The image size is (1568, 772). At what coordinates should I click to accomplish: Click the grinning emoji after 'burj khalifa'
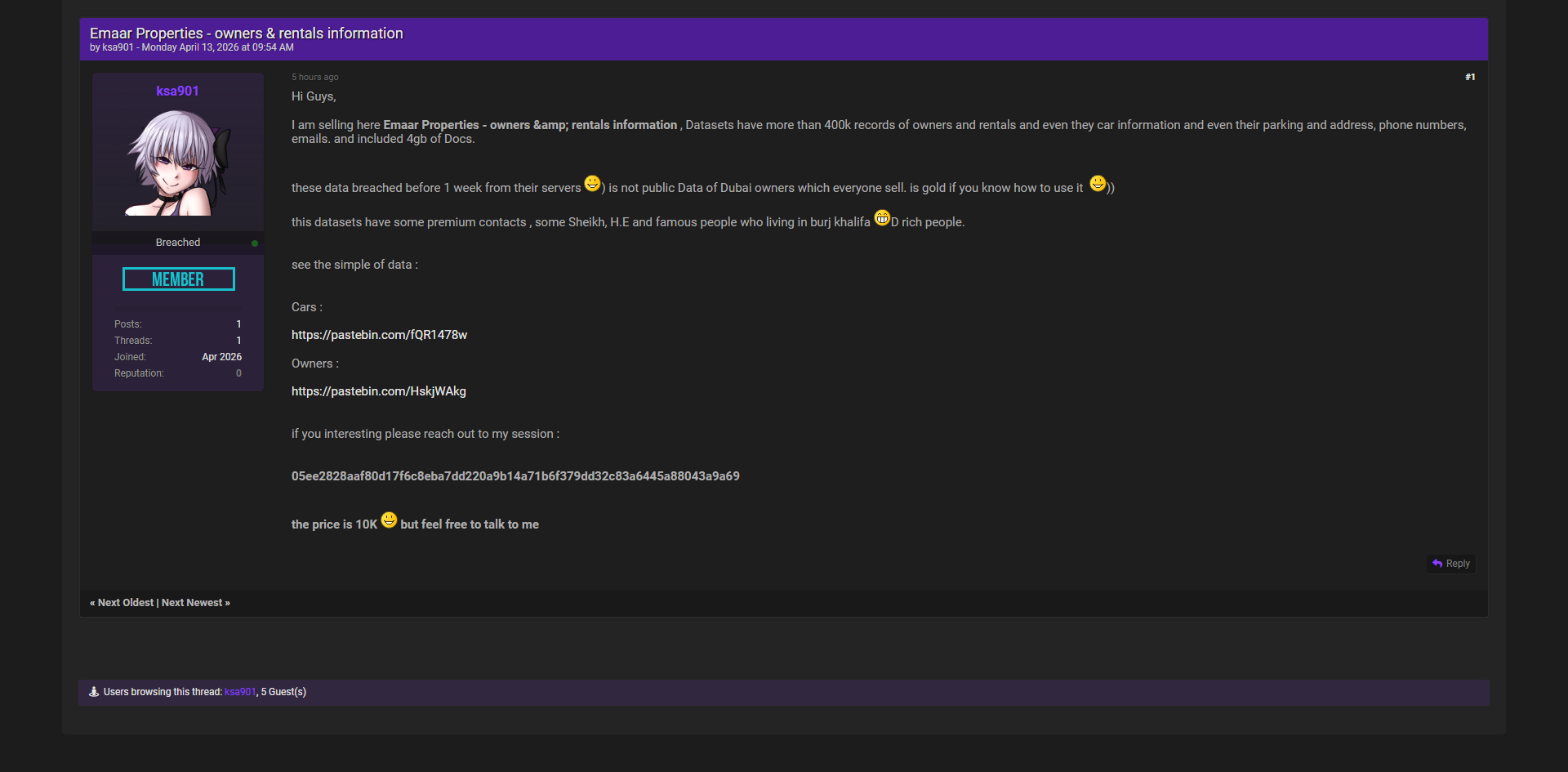click(x=882, y=218)
